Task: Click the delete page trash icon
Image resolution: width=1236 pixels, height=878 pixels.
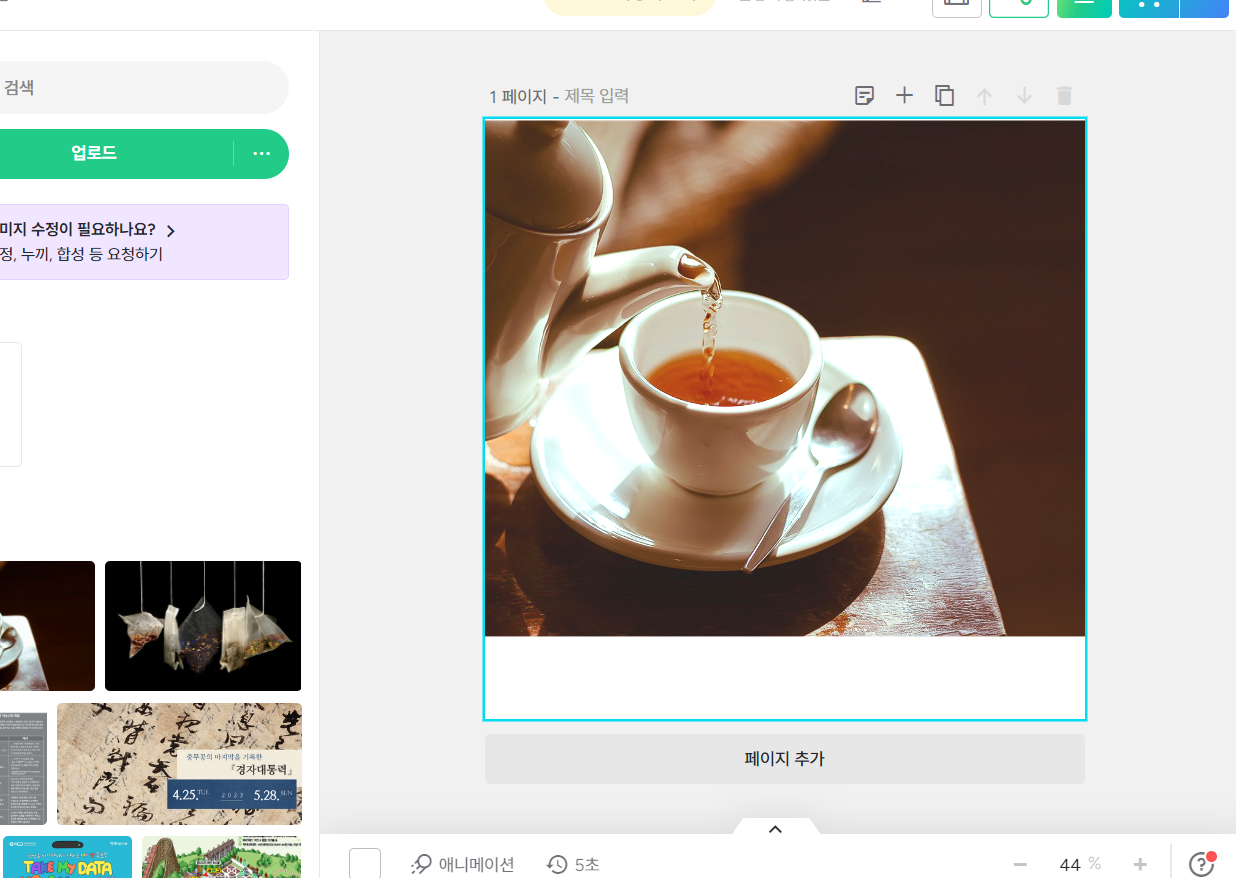Action: [x=1064, y=95]
